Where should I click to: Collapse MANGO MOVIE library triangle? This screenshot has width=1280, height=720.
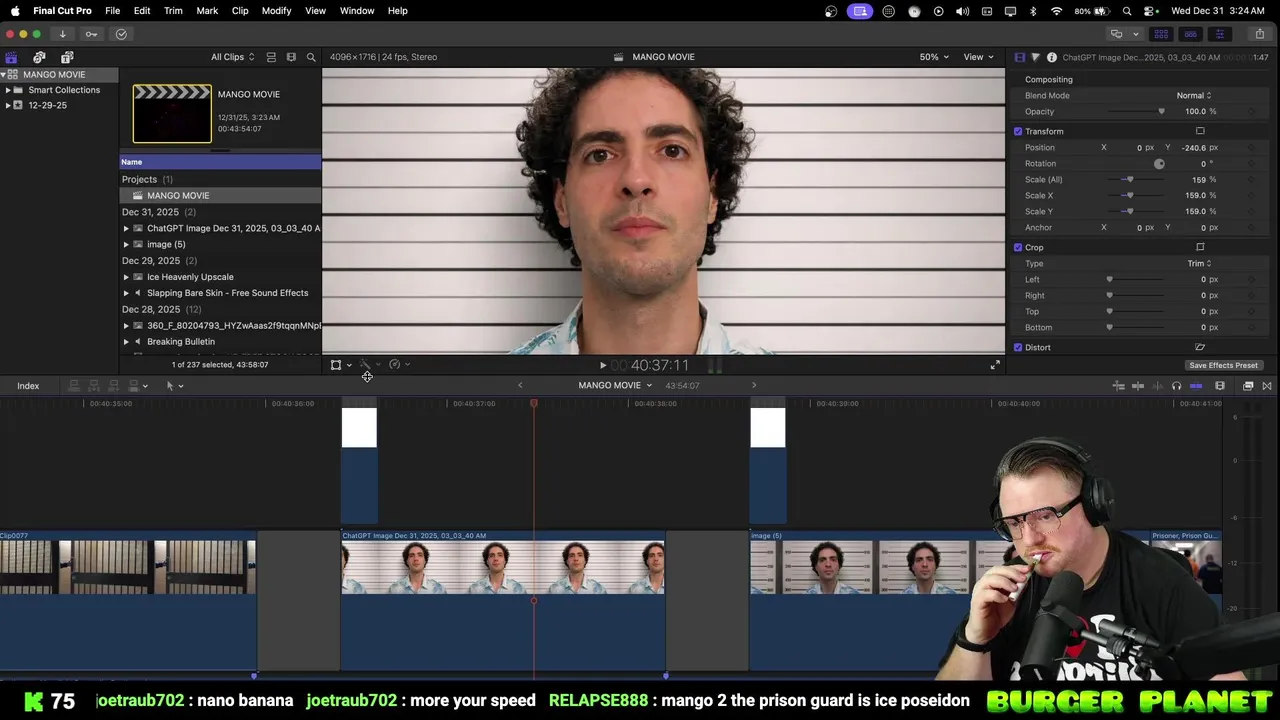pyautogui.click(x=4, y=74)
